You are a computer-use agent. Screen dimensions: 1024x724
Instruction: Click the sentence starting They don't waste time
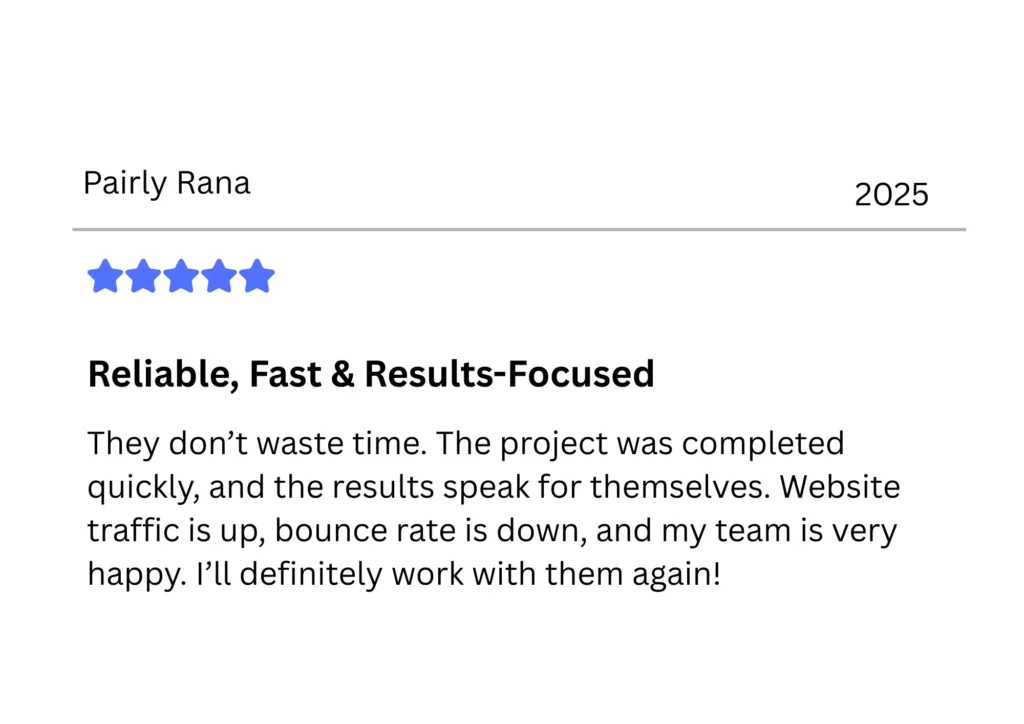pos(257,444)
